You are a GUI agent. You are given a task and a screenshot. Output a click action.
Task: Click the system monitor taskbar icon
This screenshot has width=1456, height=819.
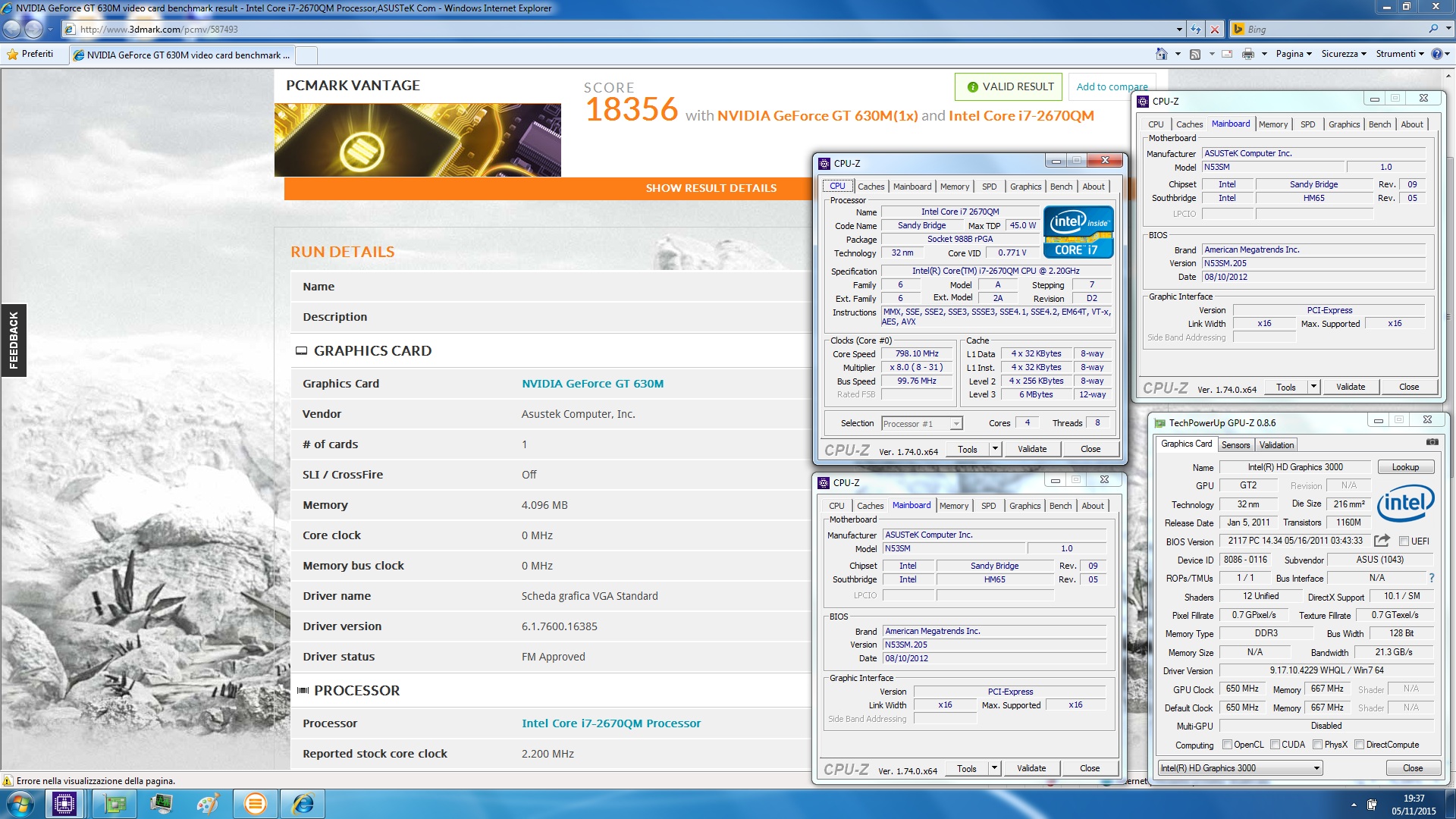(x=162, y=804)
